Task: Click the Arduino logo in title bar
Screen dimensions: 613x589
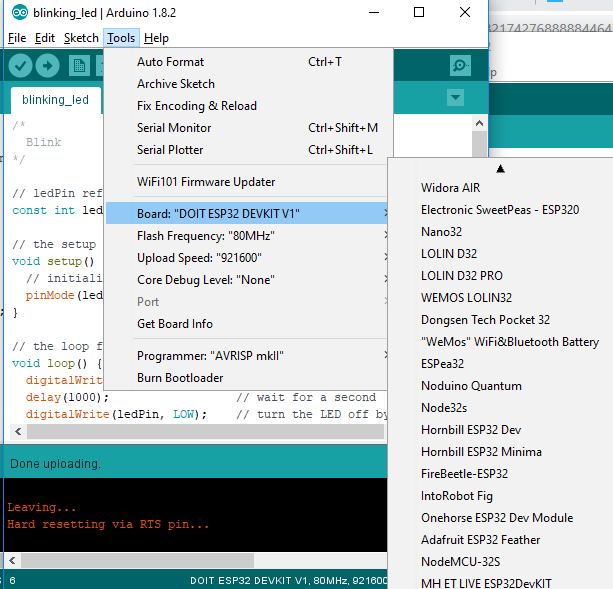Action: coord(20,13)
